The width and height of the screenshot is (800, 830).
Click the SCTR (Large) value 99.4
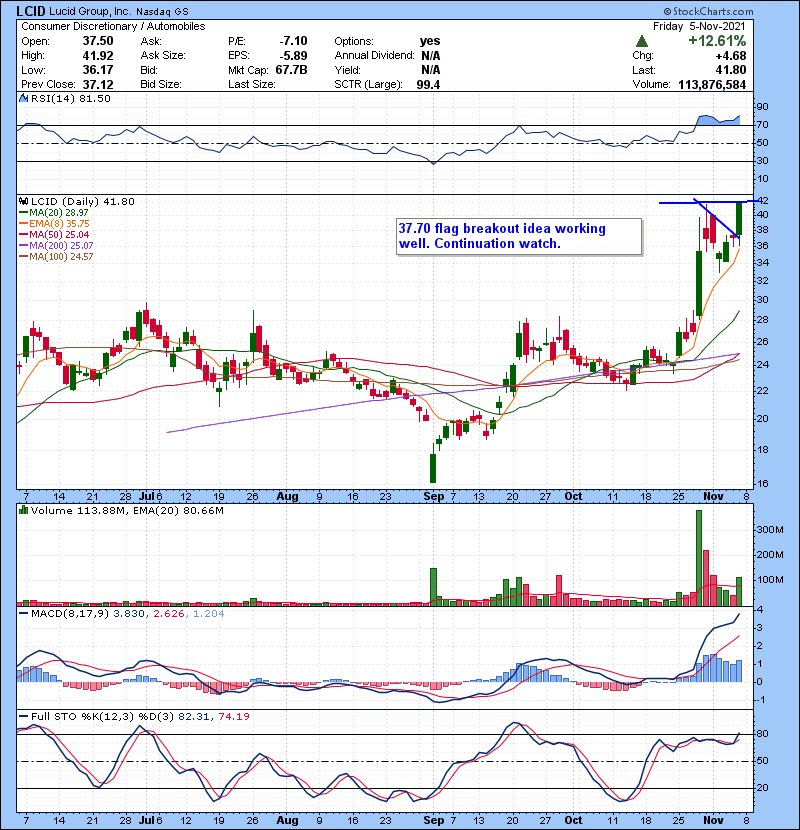click(x=428, y=84)
